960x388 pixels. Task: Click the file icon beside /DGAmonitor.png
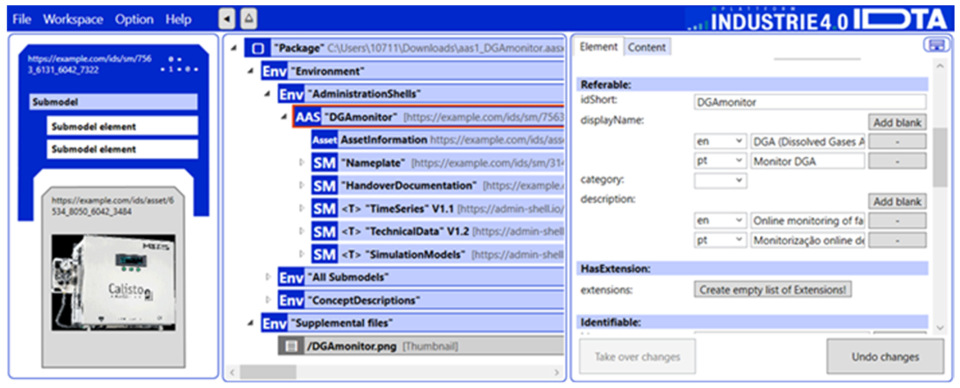pyautogui.click(x=291, y=346)
